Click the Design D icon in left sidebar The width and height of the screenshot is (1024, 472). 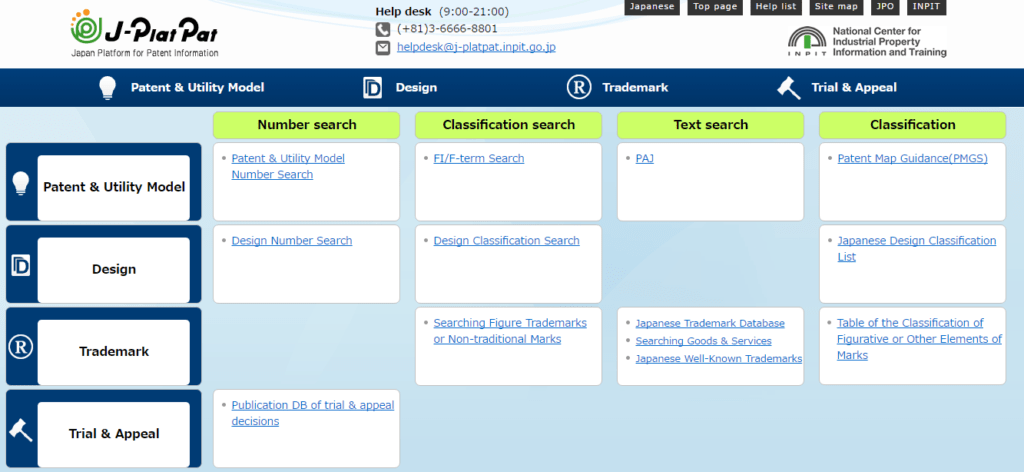(x=21, y=266)
